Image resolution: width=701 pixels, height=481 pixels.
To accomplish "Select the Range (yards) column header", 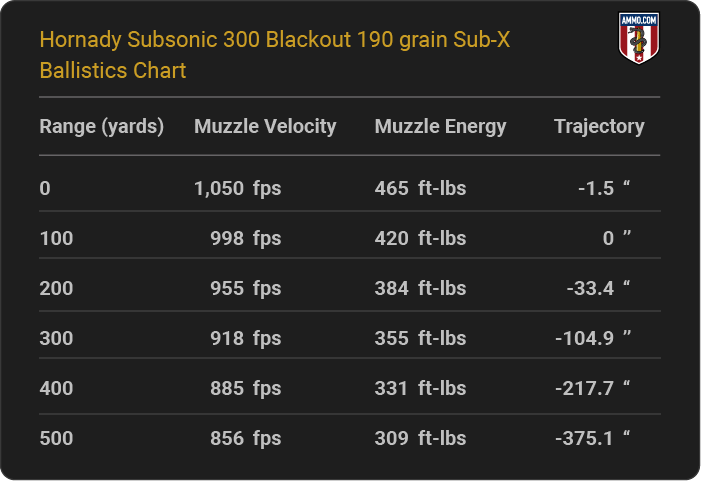I will (101, 127).
